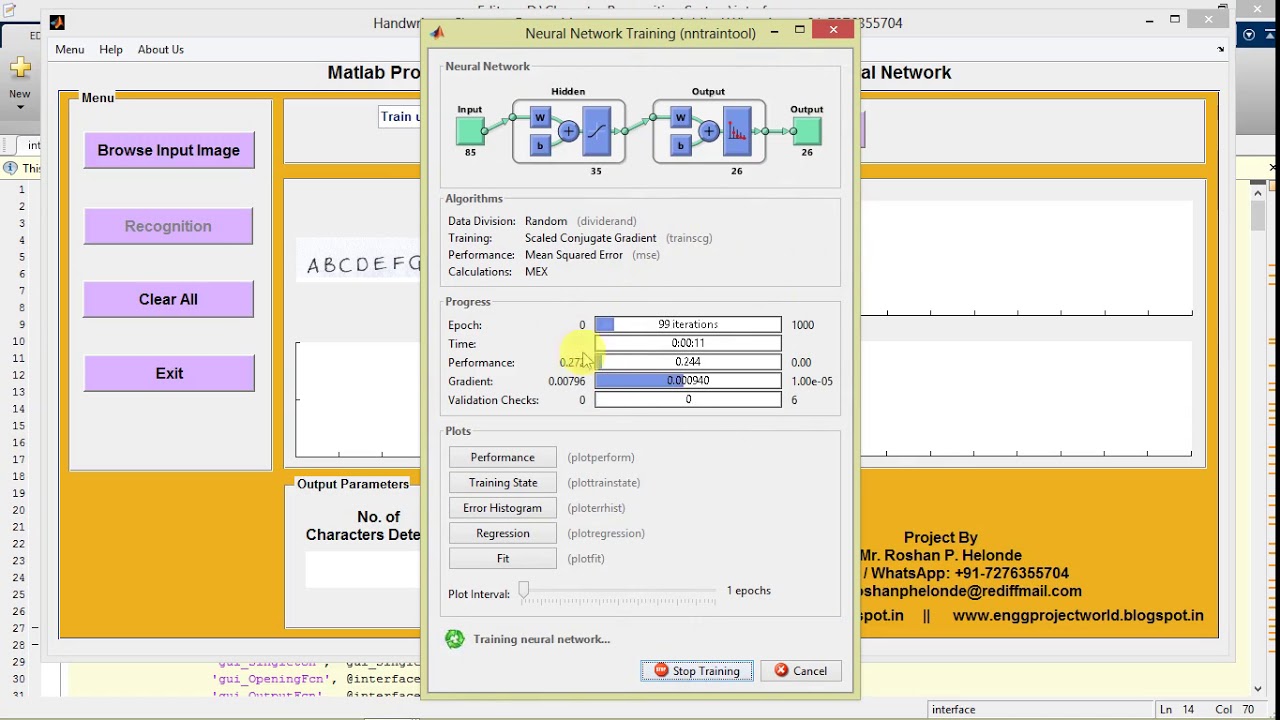This screenshot has height=720, width=1280.
Task: Click the MATLAB logo in the nntraintool title bar
Action: (x=437, y=32)
